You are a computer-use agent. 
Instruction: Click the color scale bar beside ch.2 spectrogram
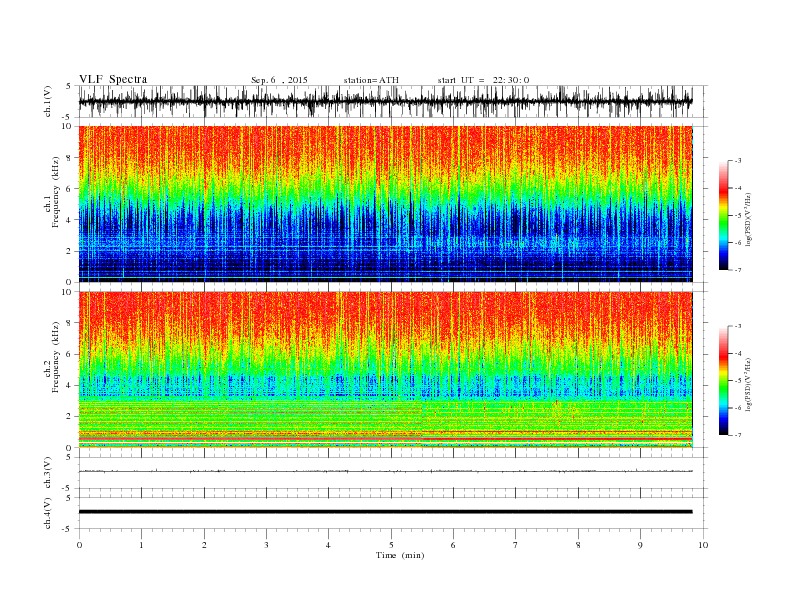tap(723, 381)
